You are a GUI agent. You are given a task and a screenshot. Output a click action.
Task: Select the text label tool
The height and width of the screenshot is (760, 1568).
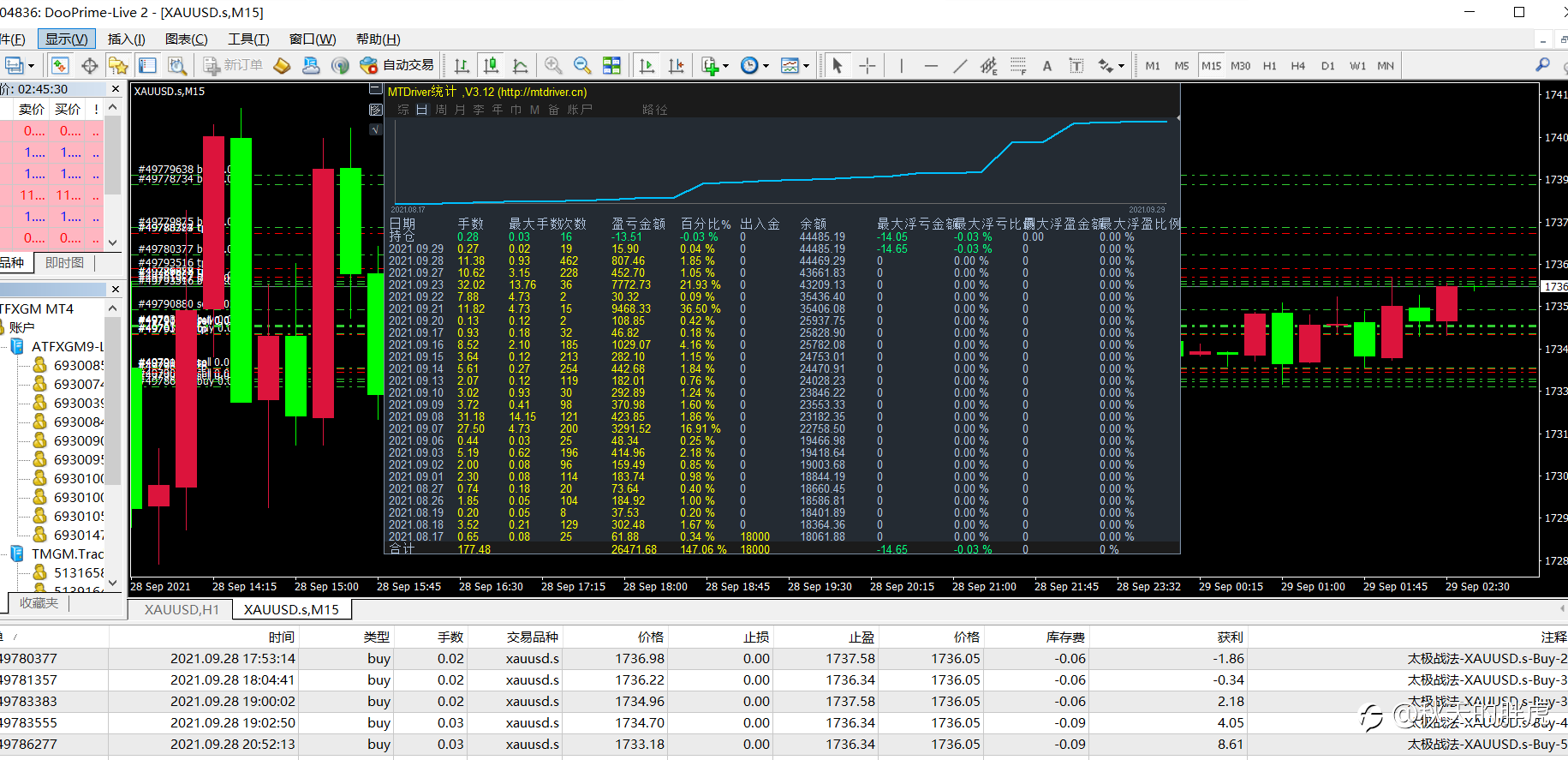point(1076,65)
